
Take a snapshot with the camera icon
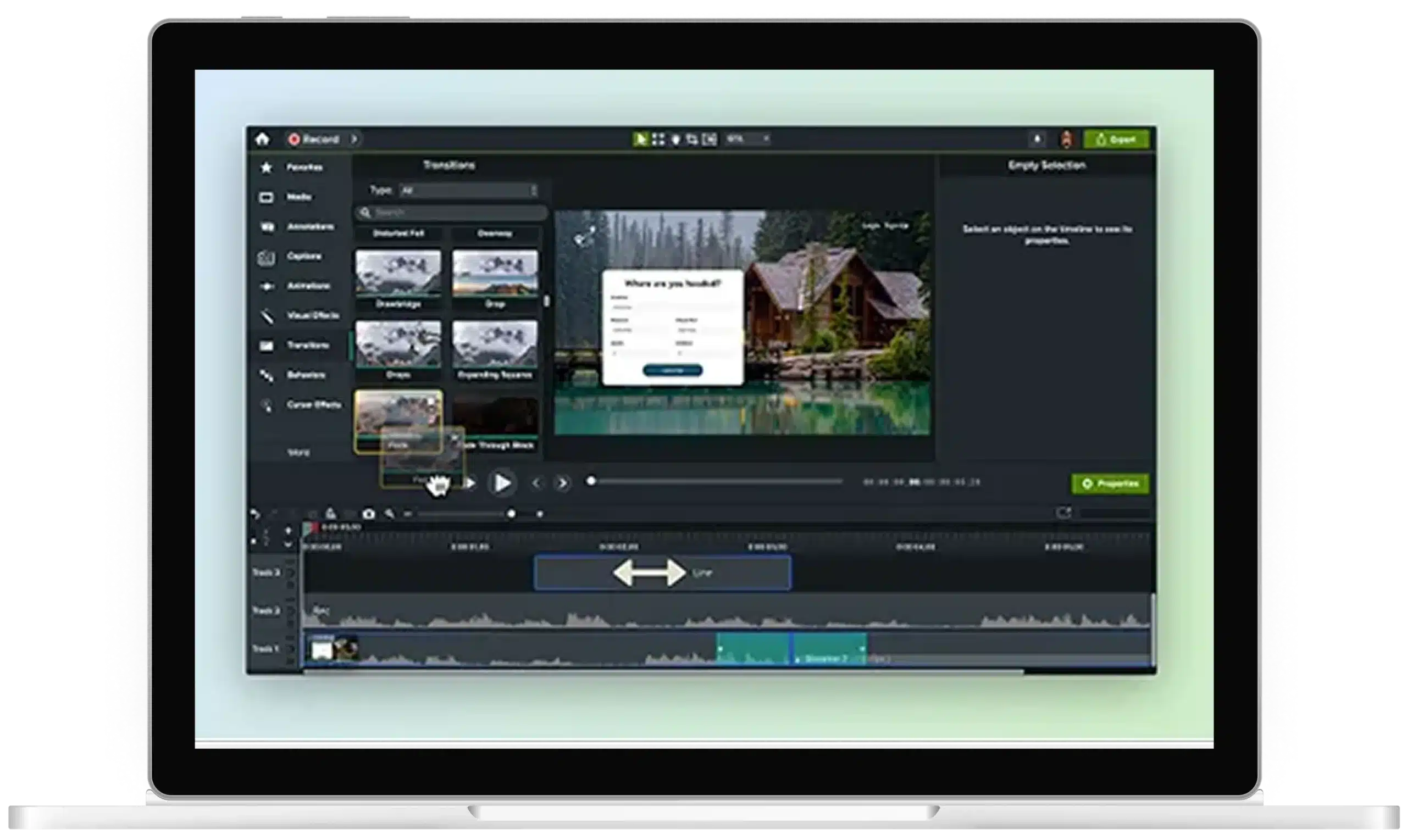(x=369, y=514)
